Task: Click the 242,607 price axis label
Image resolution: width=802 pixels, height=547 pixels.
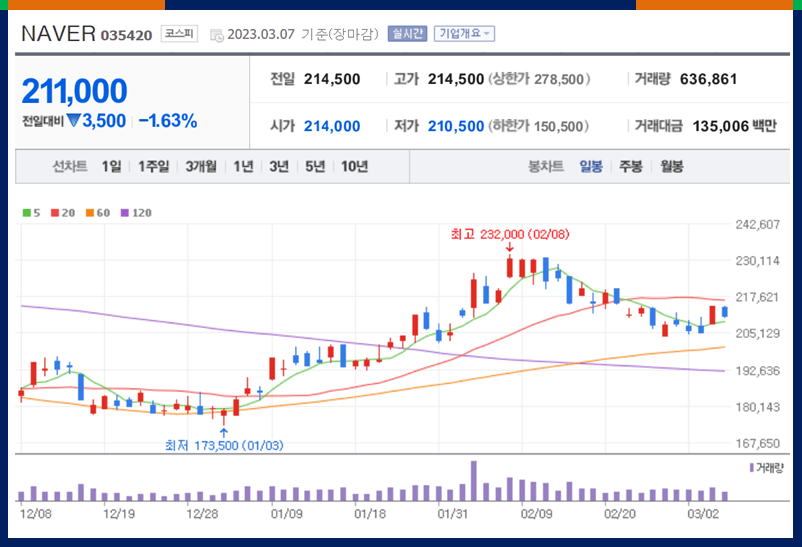Action: coord(758,225)
